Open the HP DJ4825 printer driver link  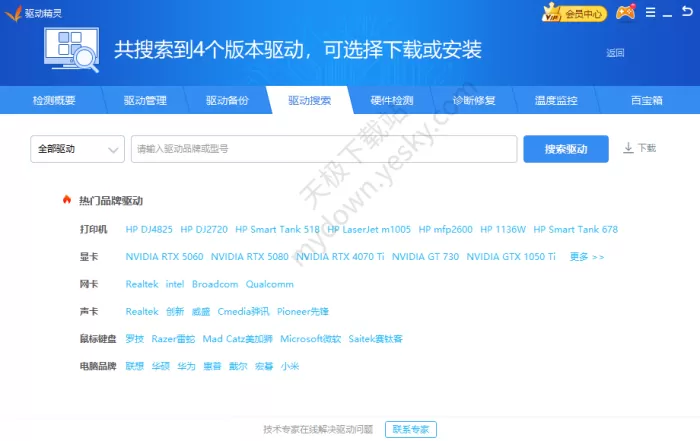click(149, 229)
